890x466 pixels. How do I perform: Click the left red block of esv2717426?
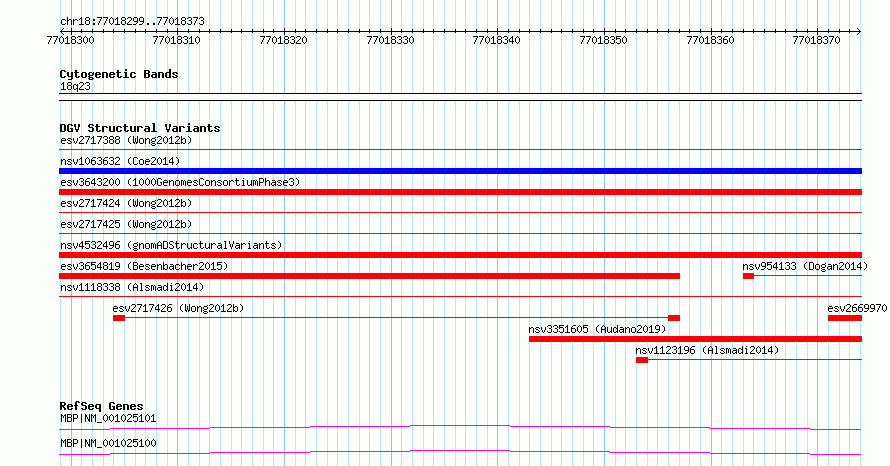click(x=119, y=318)
